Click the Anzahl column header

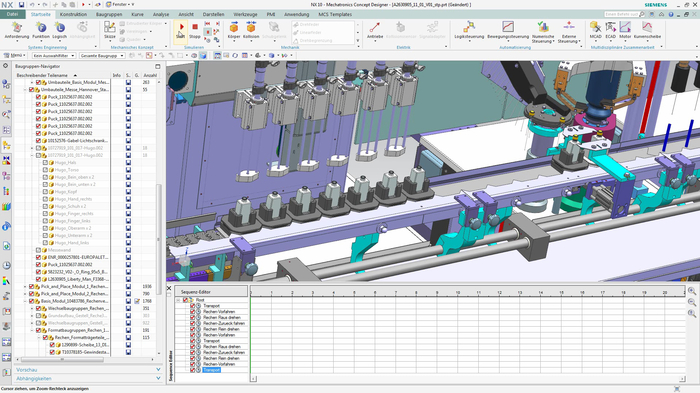click(x=150, y=75)
